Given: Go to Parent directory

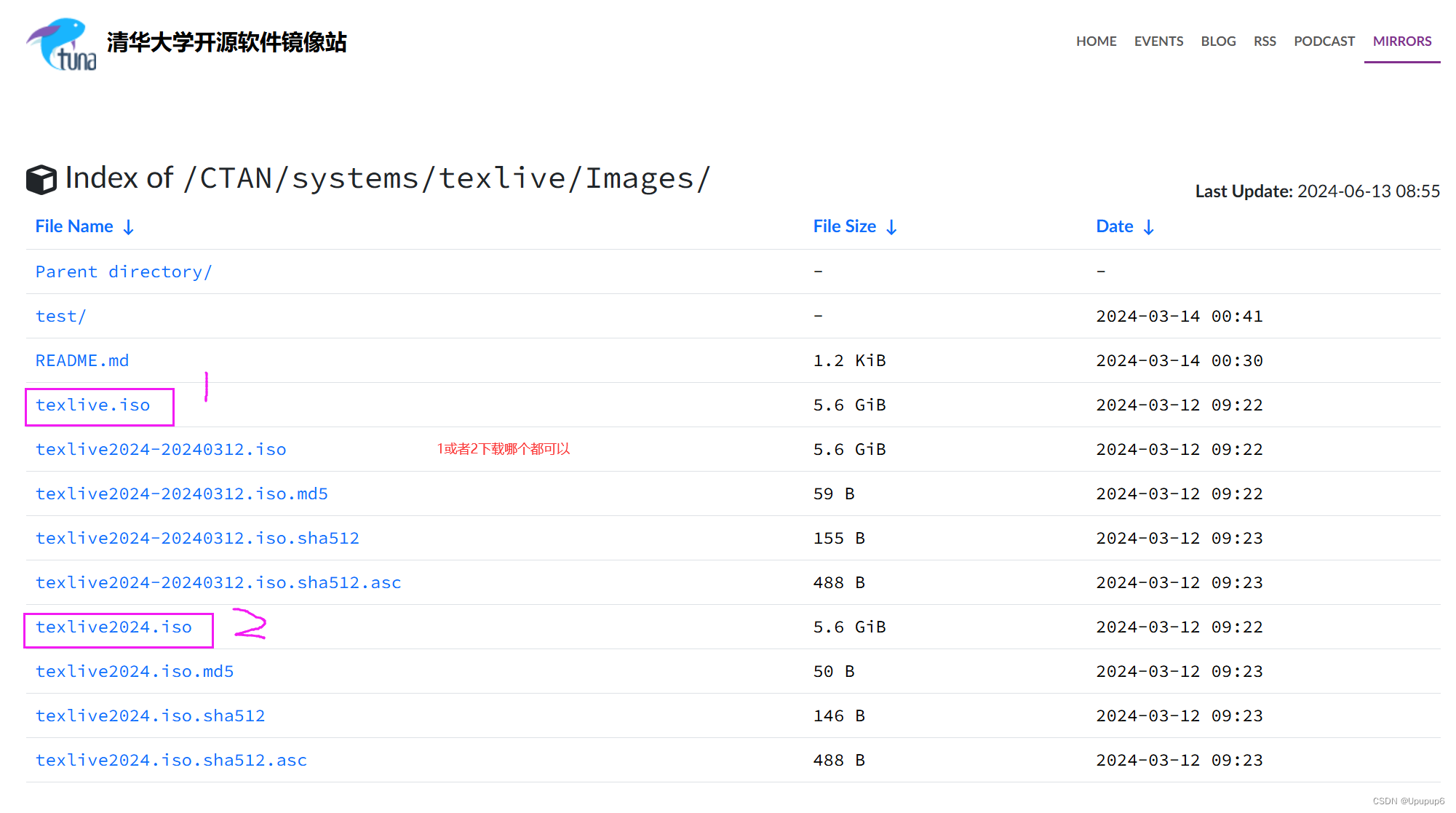Looking at the screenshot, I should (x=124, y=272).
